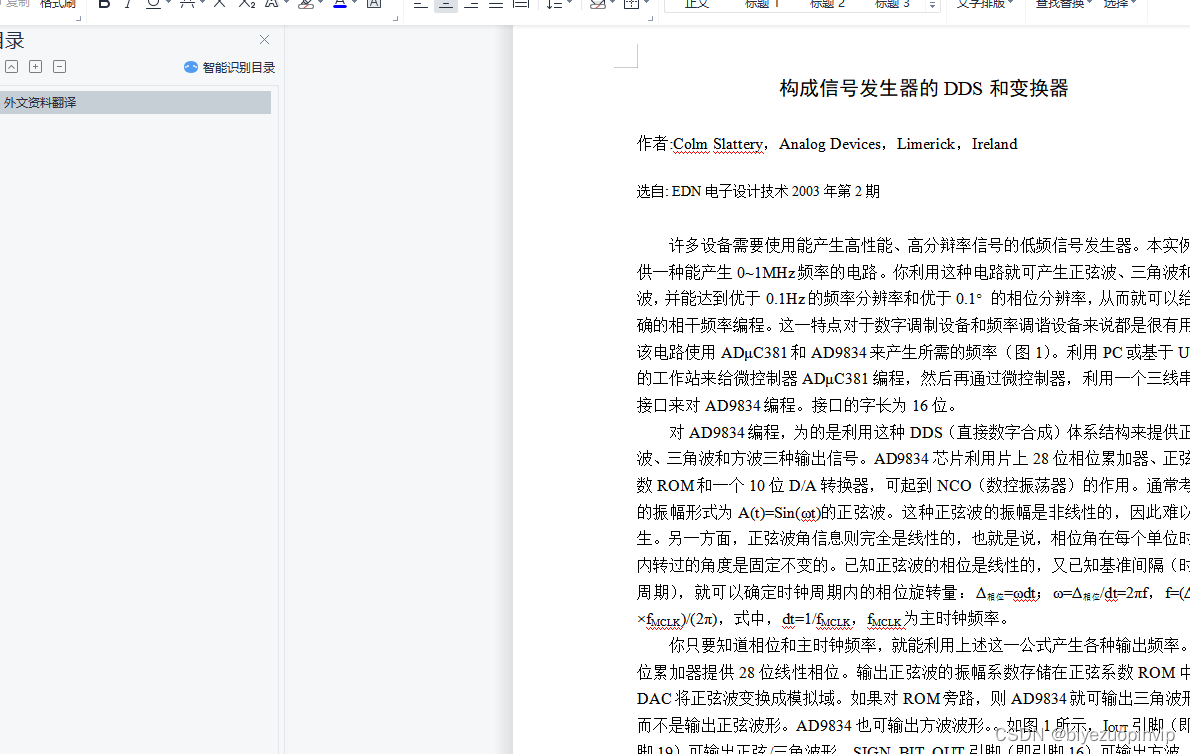This screenshot has height=754, width=1190.
Task: Open the 文字排版 menu
Action: point(984,5)
